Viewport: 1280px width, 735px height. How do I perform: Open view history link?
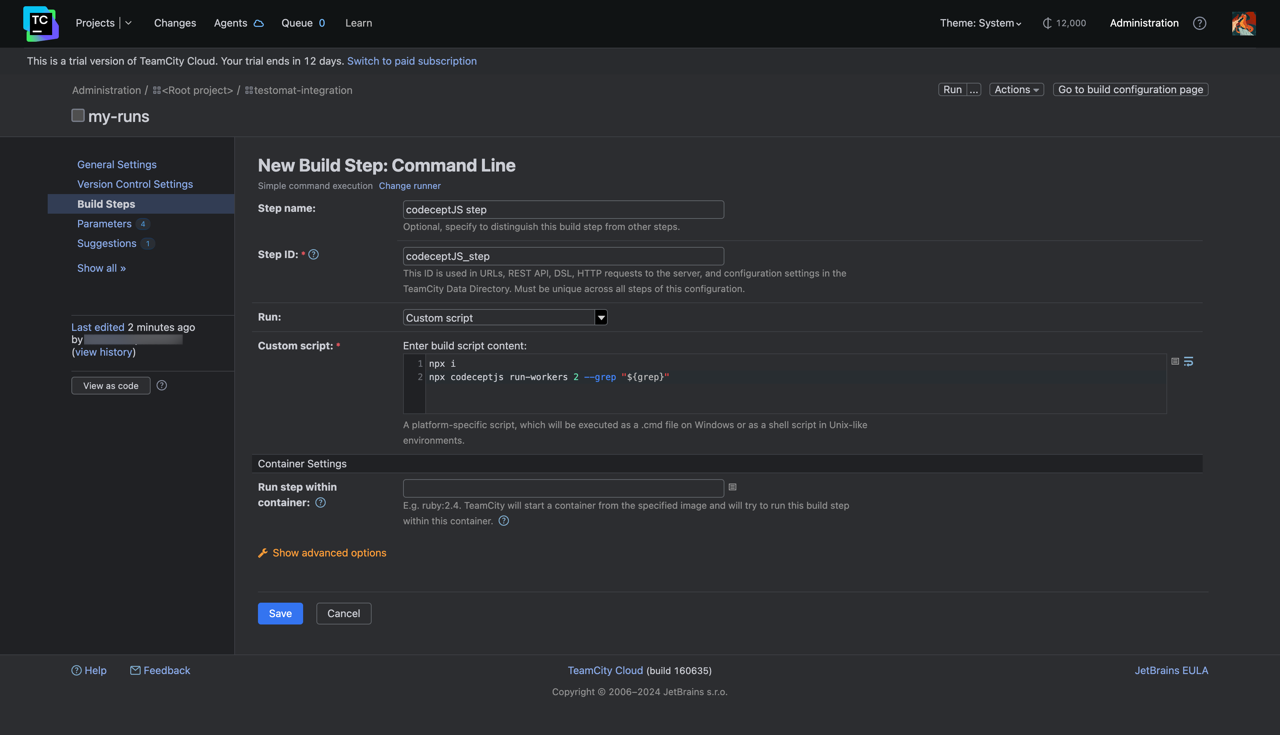point(104,352)
